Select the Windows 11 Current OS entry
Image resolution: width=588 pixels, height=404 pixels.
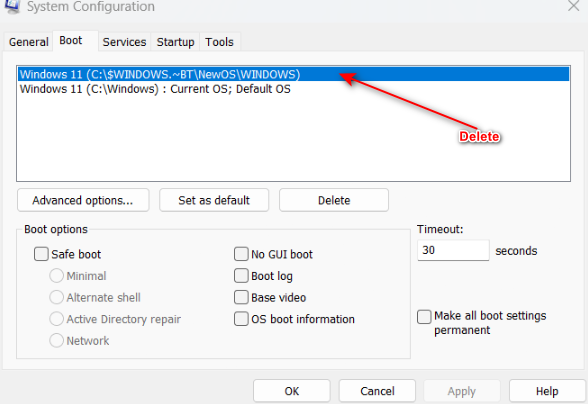(x=294, y=89)
